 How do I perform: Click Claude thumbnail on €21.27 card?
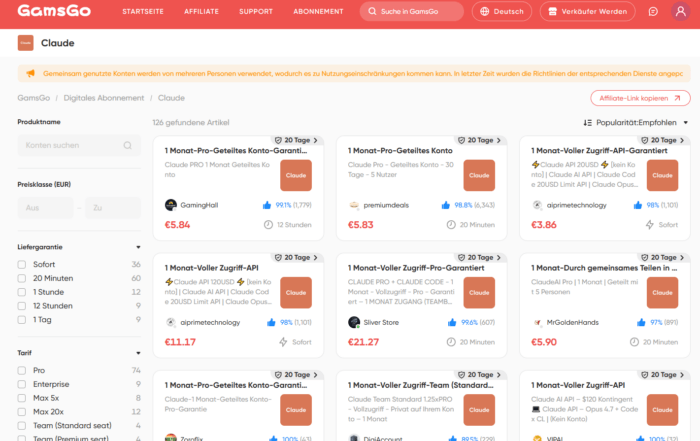479,293
